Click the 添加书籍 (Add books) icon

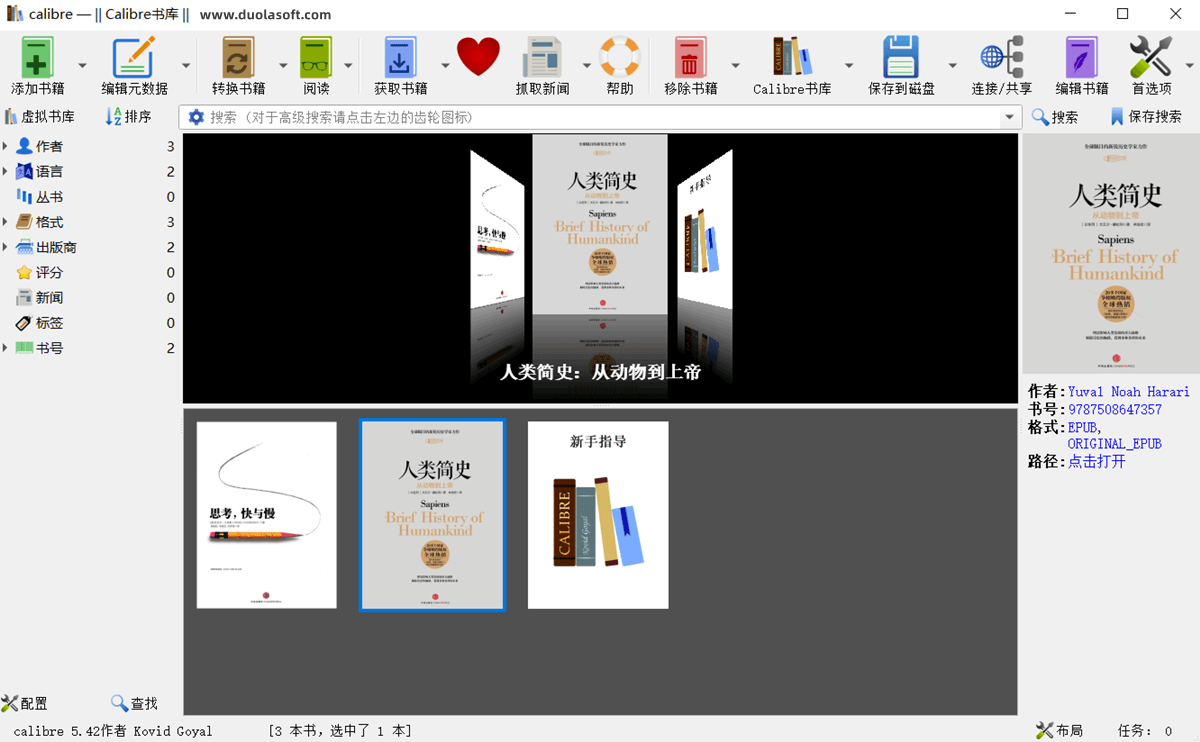pos(37,58)
